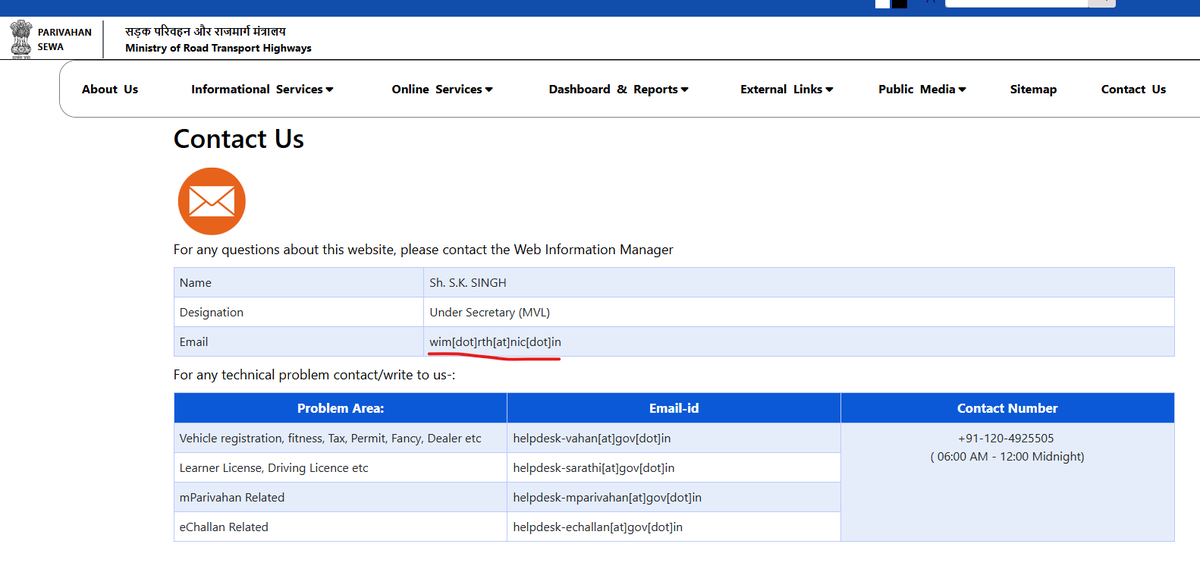Click Ministry of Road Transport Highways text
The height and width of the screenshot is (563, 1200).
[x=218, y=48]
